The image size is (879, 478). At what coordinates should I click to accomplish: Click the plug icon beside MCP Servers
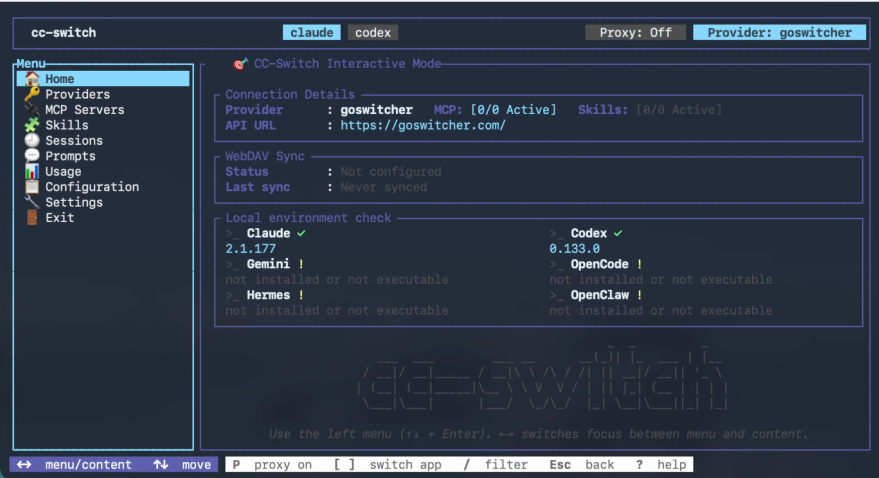(33, 109)
